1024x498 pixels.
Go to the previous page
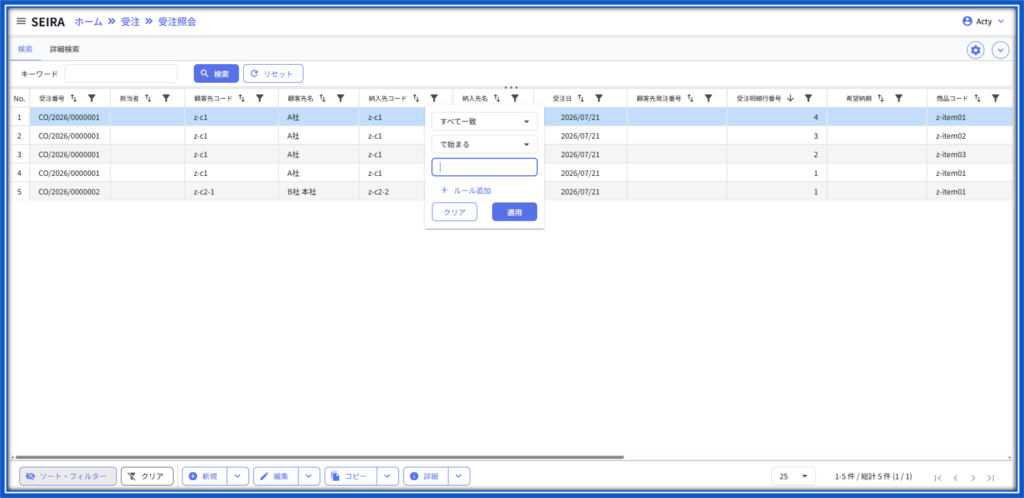coord(955,477)
